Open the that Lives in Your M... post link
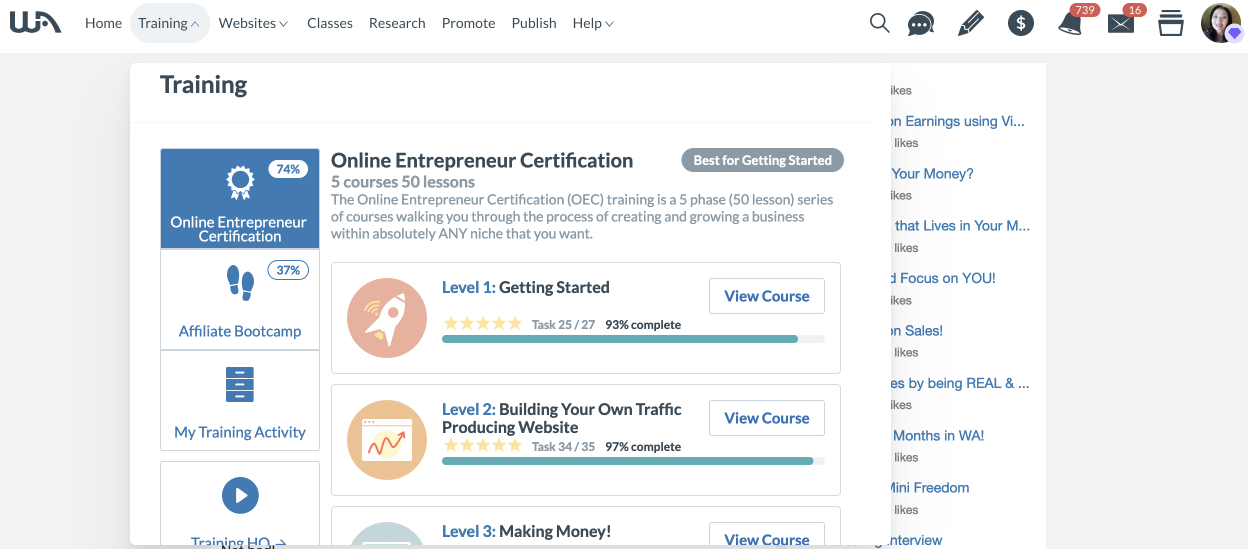The width and height of the screenshot is (1248, 549). coord(961,225)
